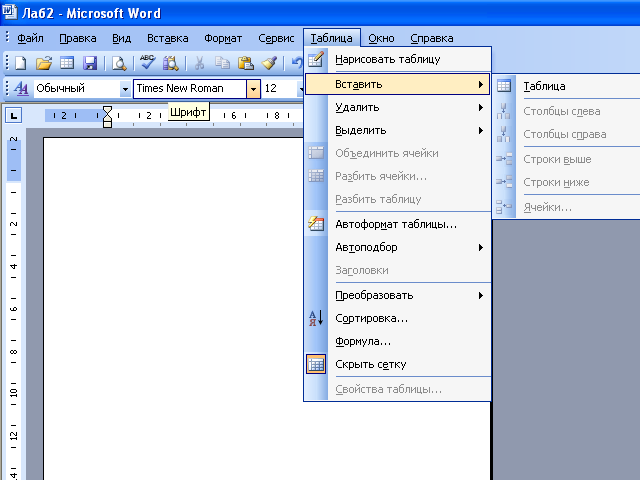Open the Формат menu
640x480 pixels.
(223, 38)
